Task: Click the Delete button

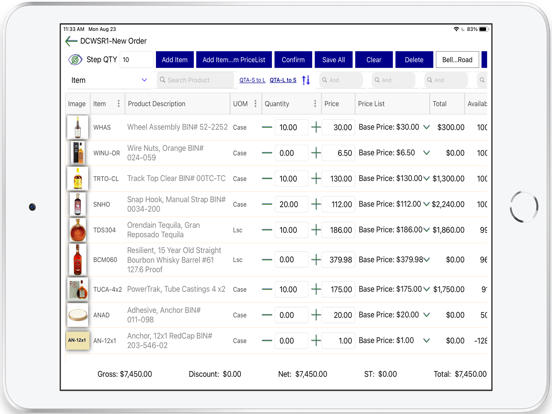Action: [414, 59]
